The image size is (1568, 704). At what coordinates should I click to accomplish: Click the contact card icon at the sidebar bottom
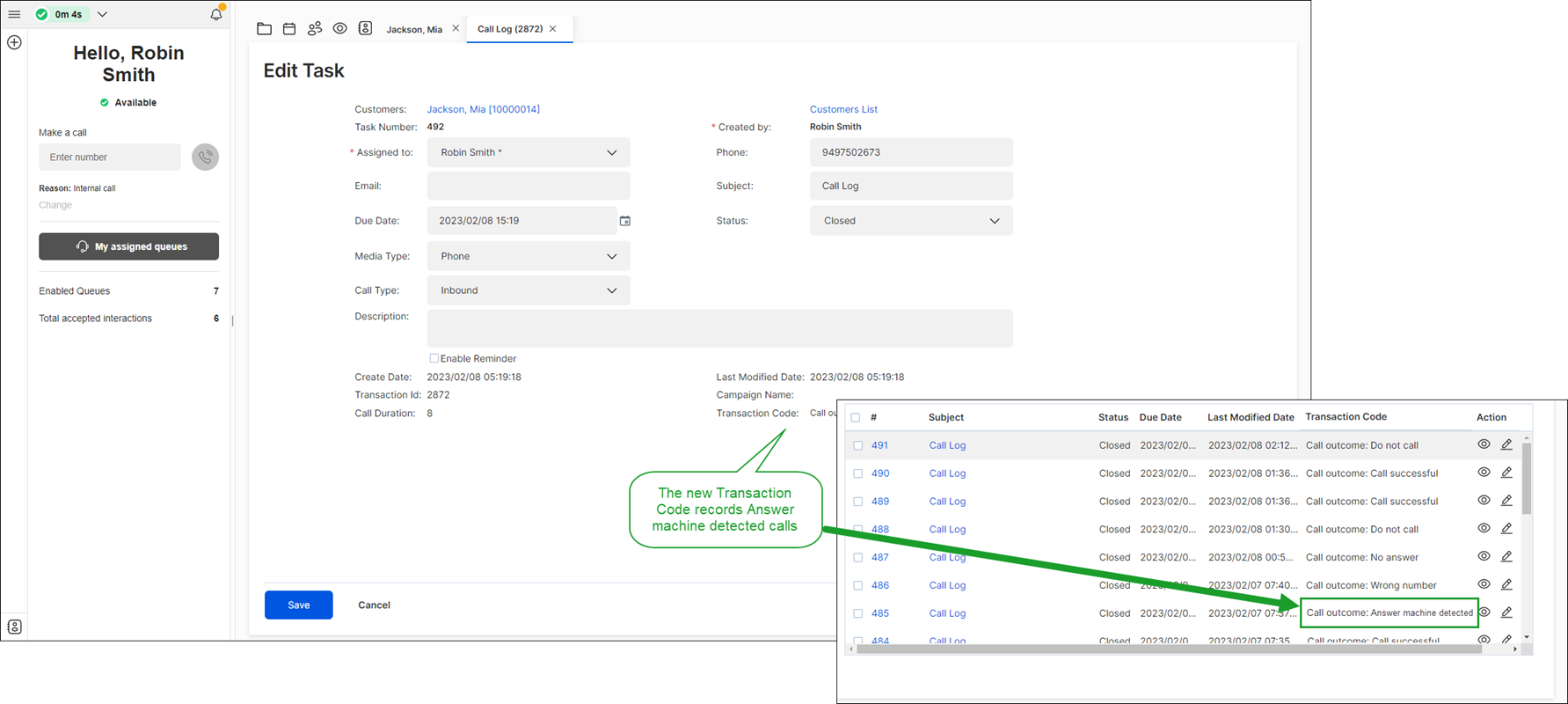click(15, 627)
